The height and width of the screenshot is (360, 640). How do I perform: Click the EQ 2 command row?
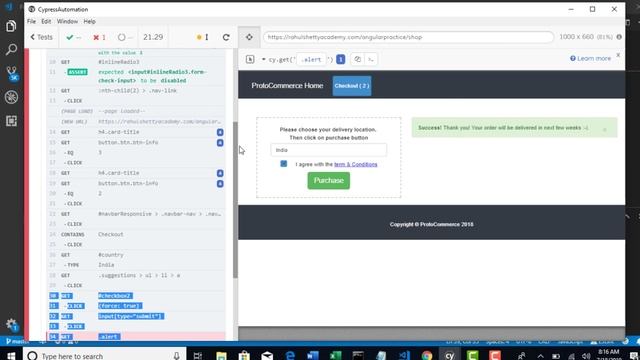coord(136,193)
